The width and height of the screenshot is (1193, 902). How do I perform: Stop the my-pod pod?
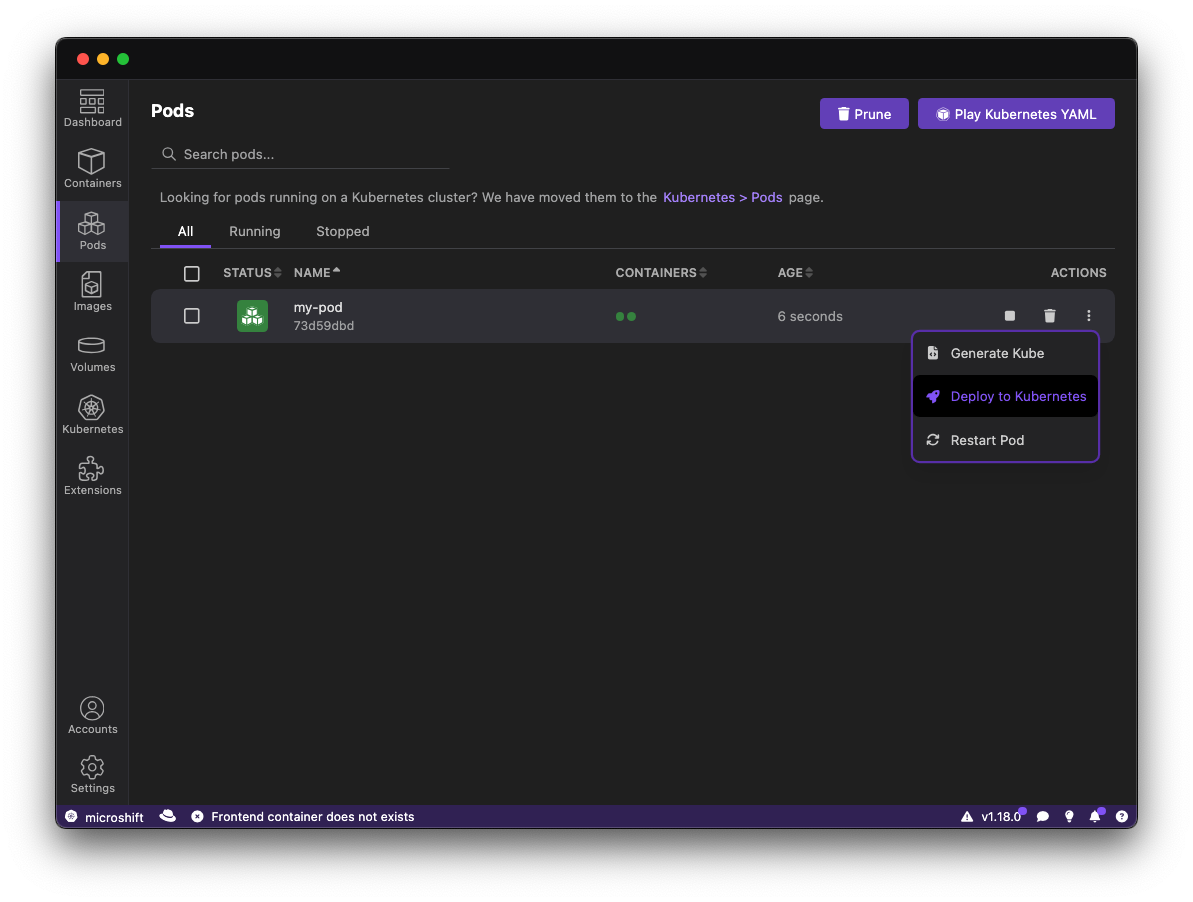1010,316
